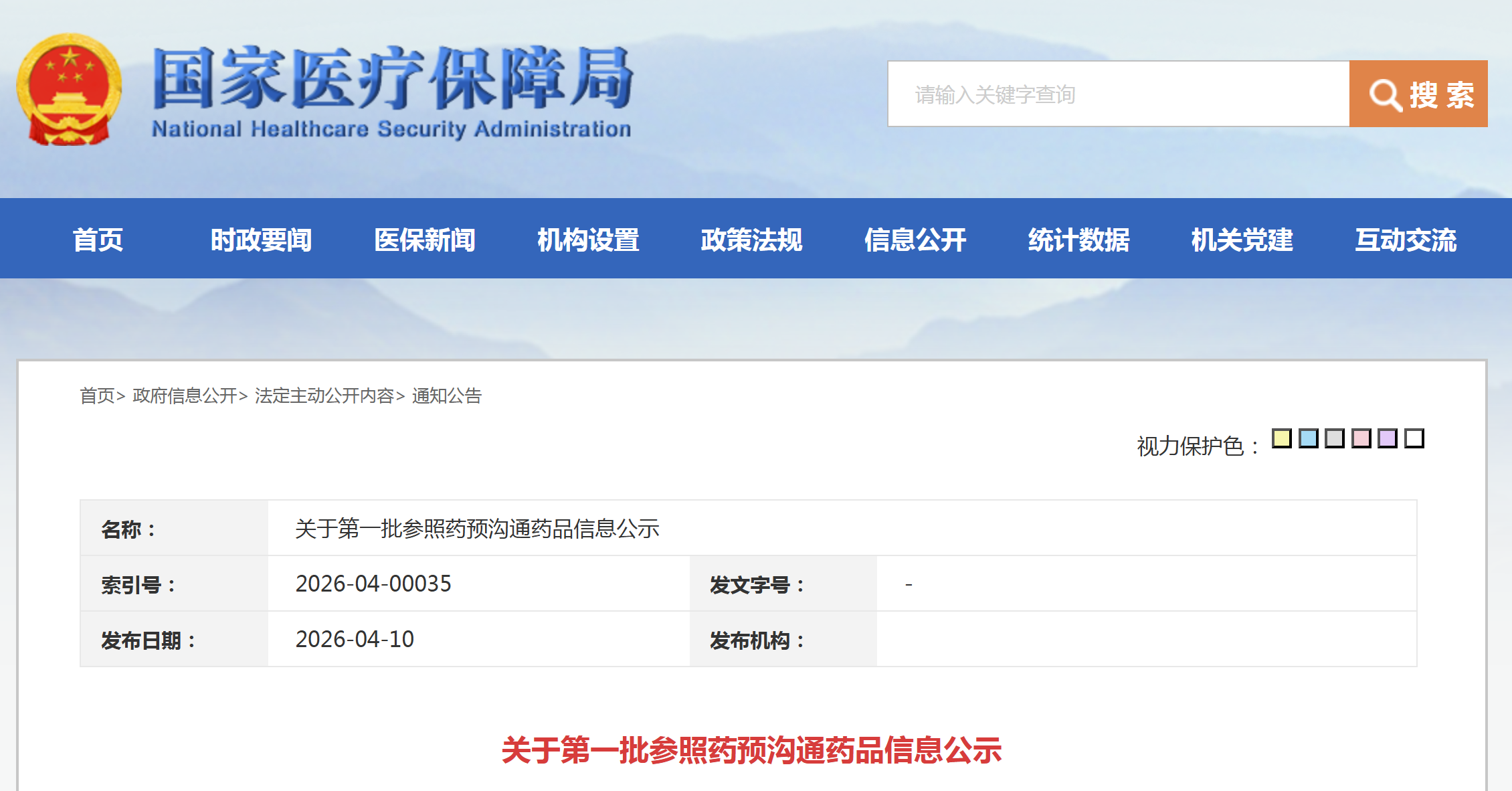The height and width of the screenshot is (791, 1512).
Task: Select 机构设置 in the top navigation
Action: tap(588, 240)
